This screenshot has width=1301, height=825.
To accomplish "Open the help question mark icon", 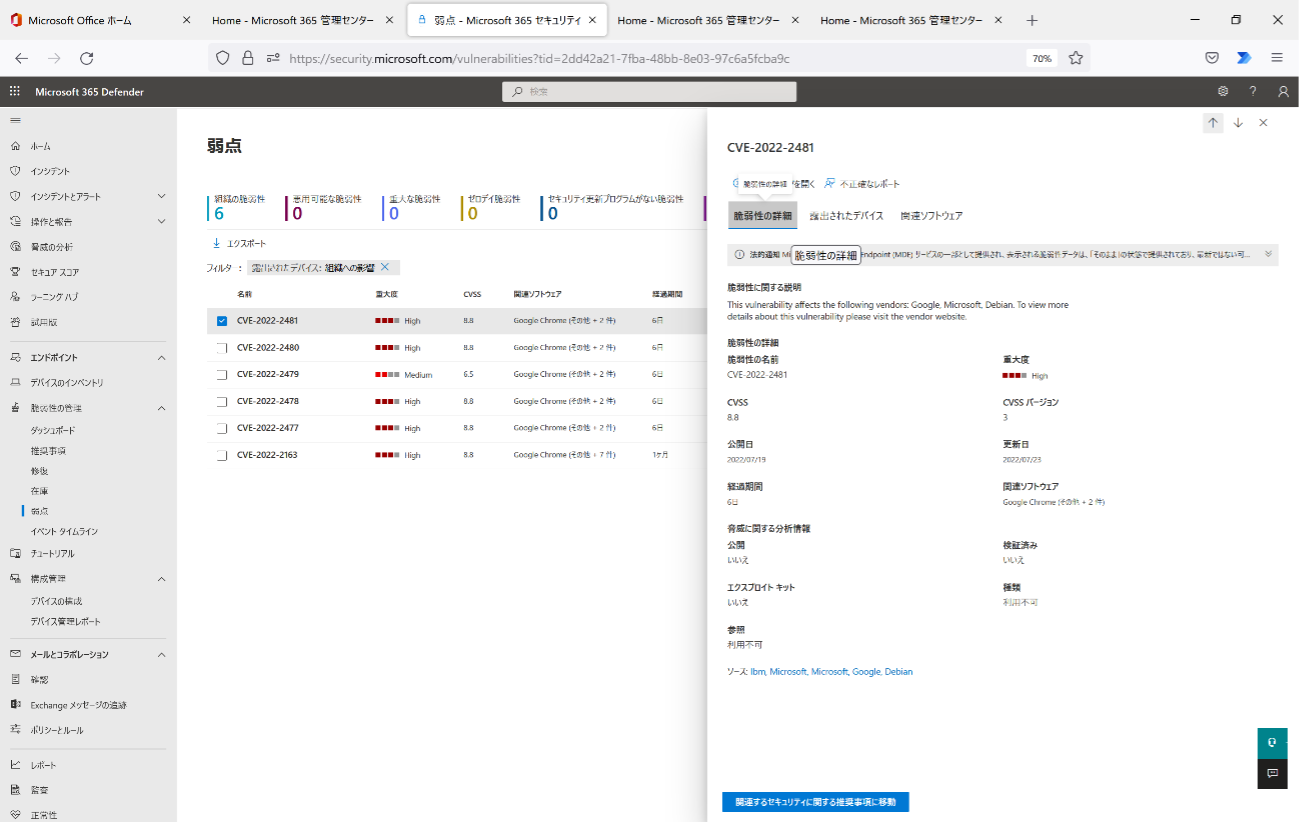I will coord(1253,92).
